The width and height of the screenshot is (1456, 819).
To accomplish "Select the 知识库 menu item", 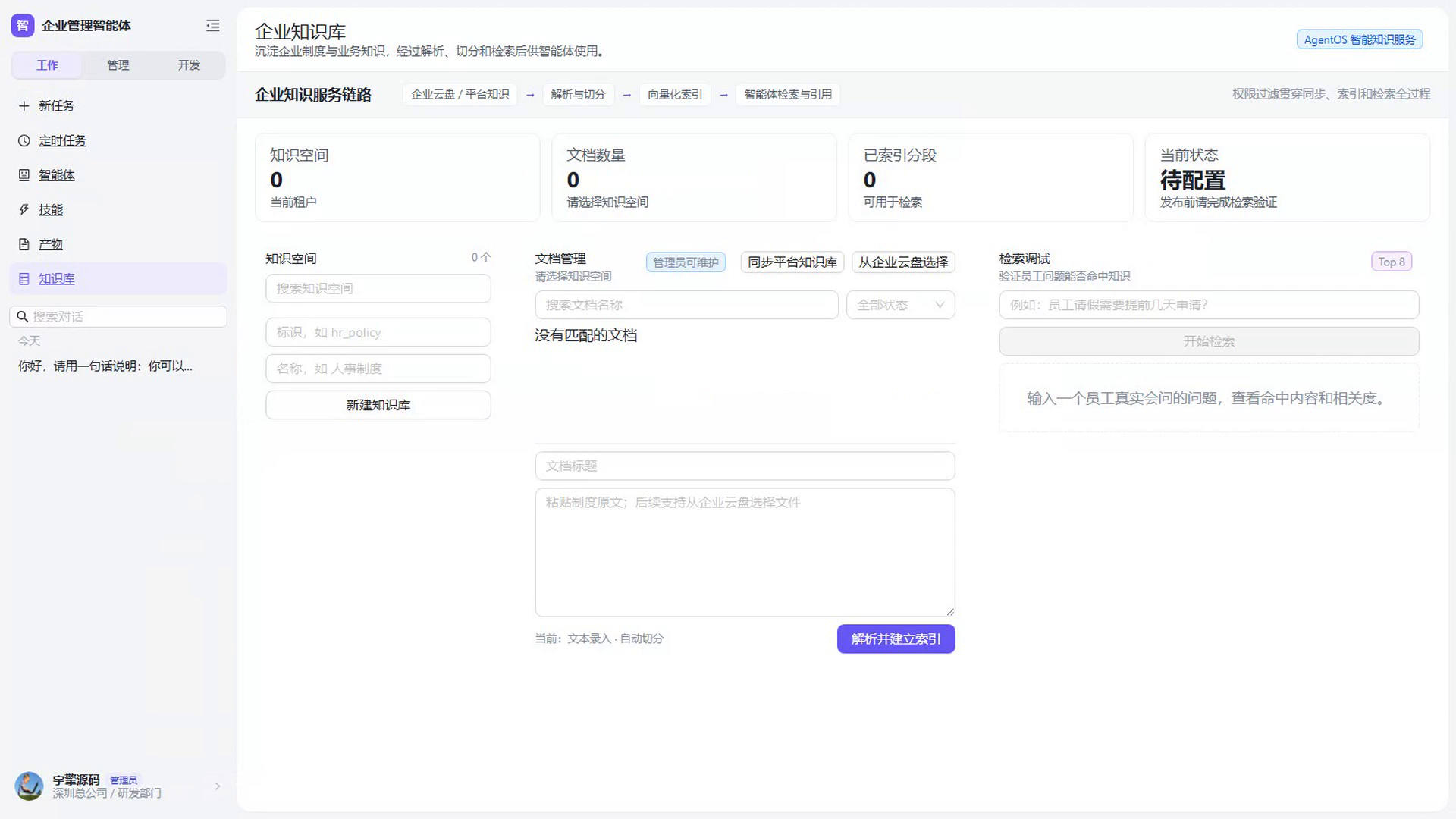I will [118, 279].
